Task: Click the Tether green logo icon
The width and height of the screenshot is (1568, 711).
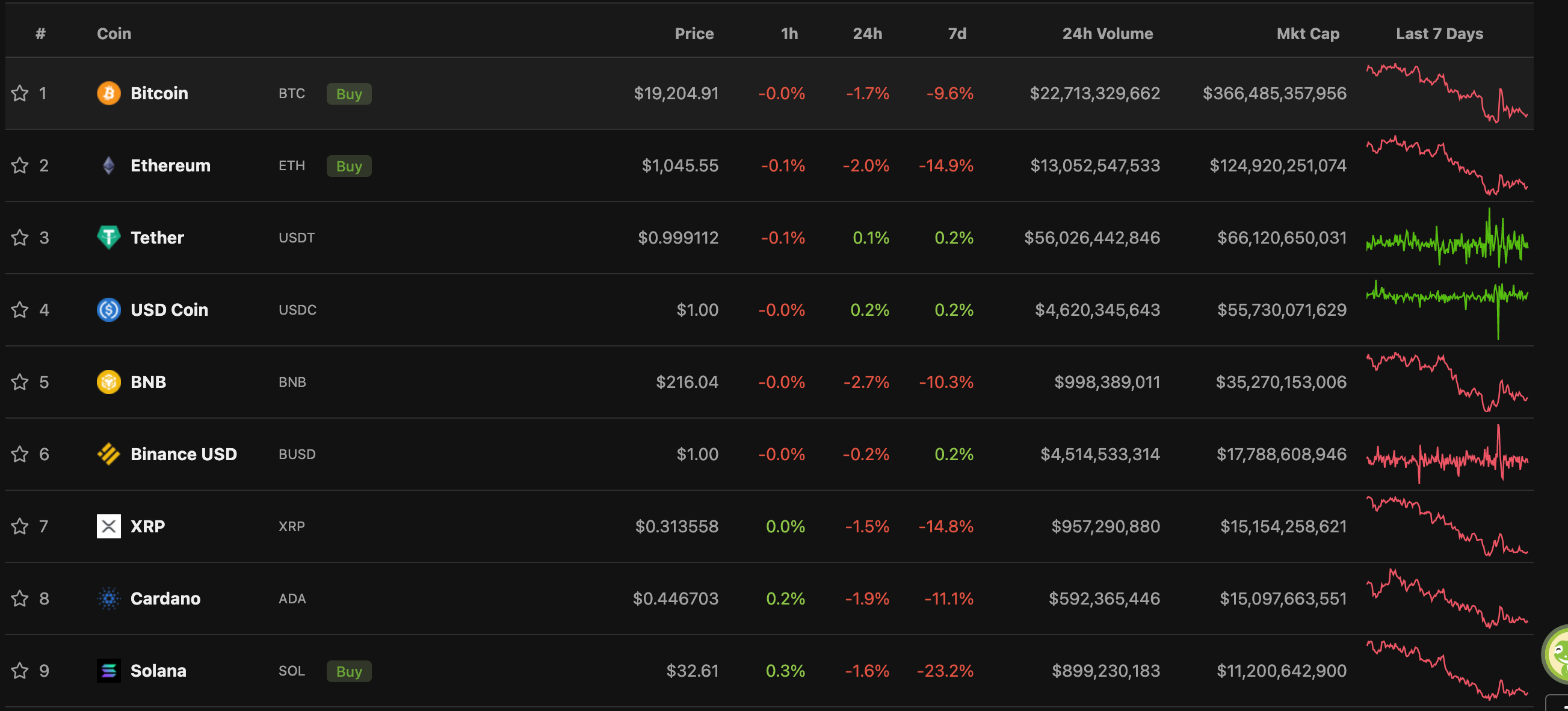Action: 108,238
